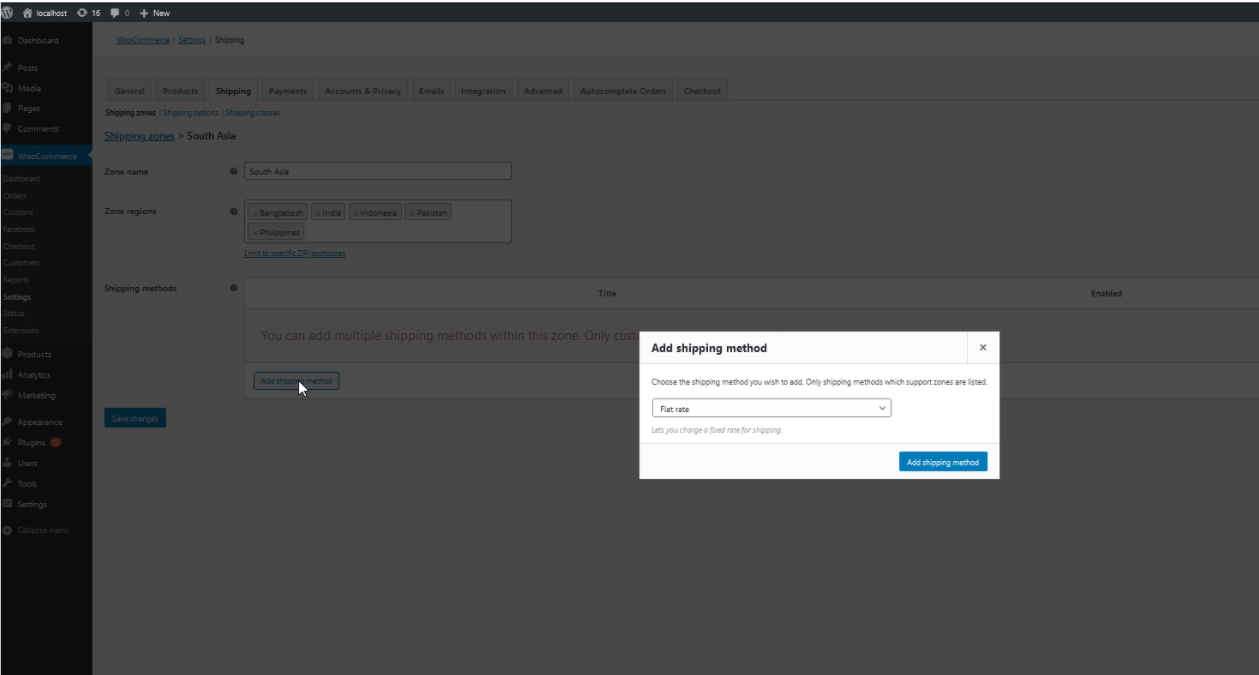
Task: Open Pages in the sidebar
Action: coord(29,108)
